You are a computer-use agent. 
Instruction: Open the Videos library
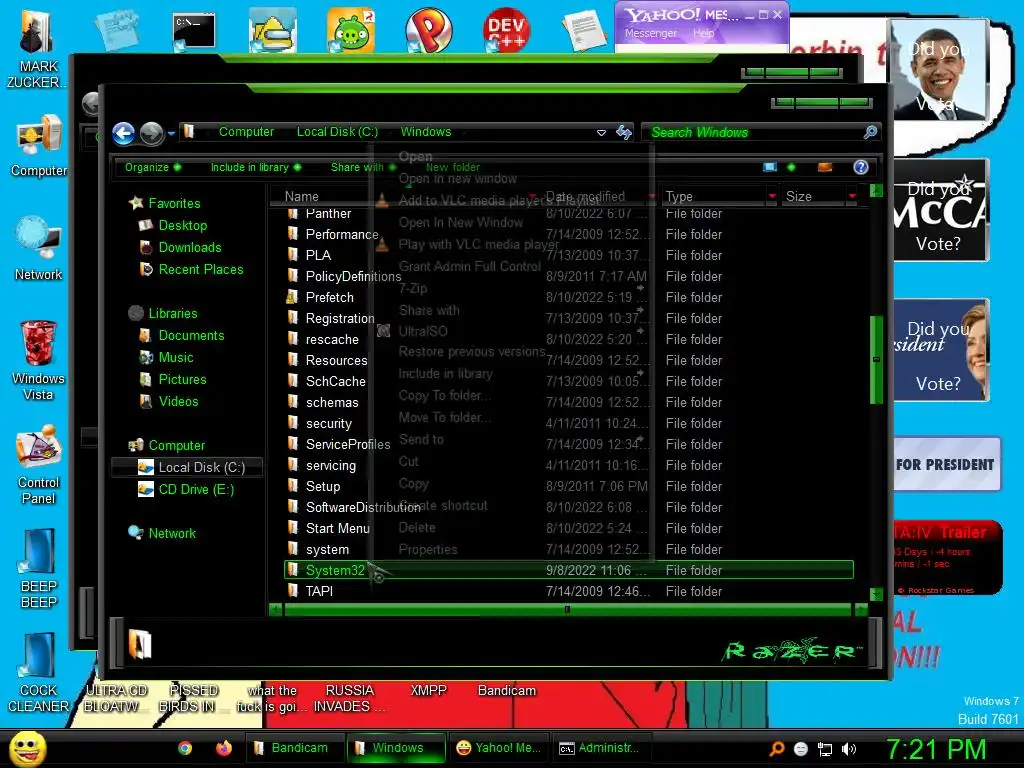[178, 402]
